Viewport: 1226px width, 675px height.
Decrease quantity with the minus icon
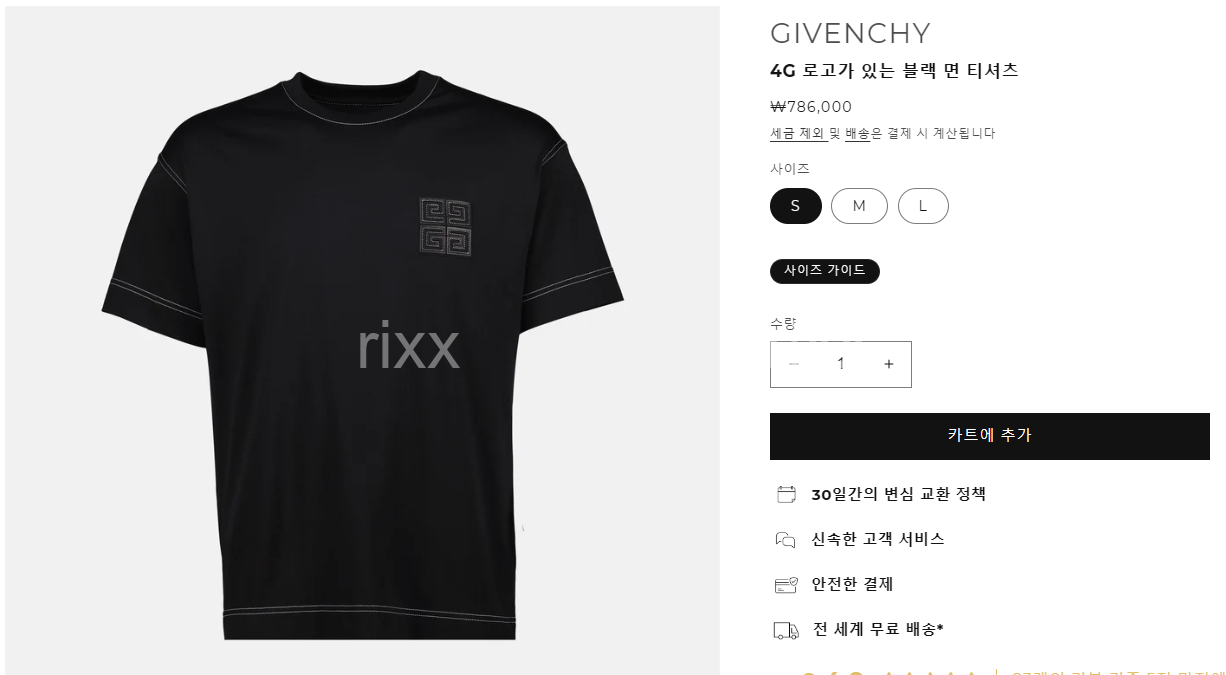(x=794, y=364)
